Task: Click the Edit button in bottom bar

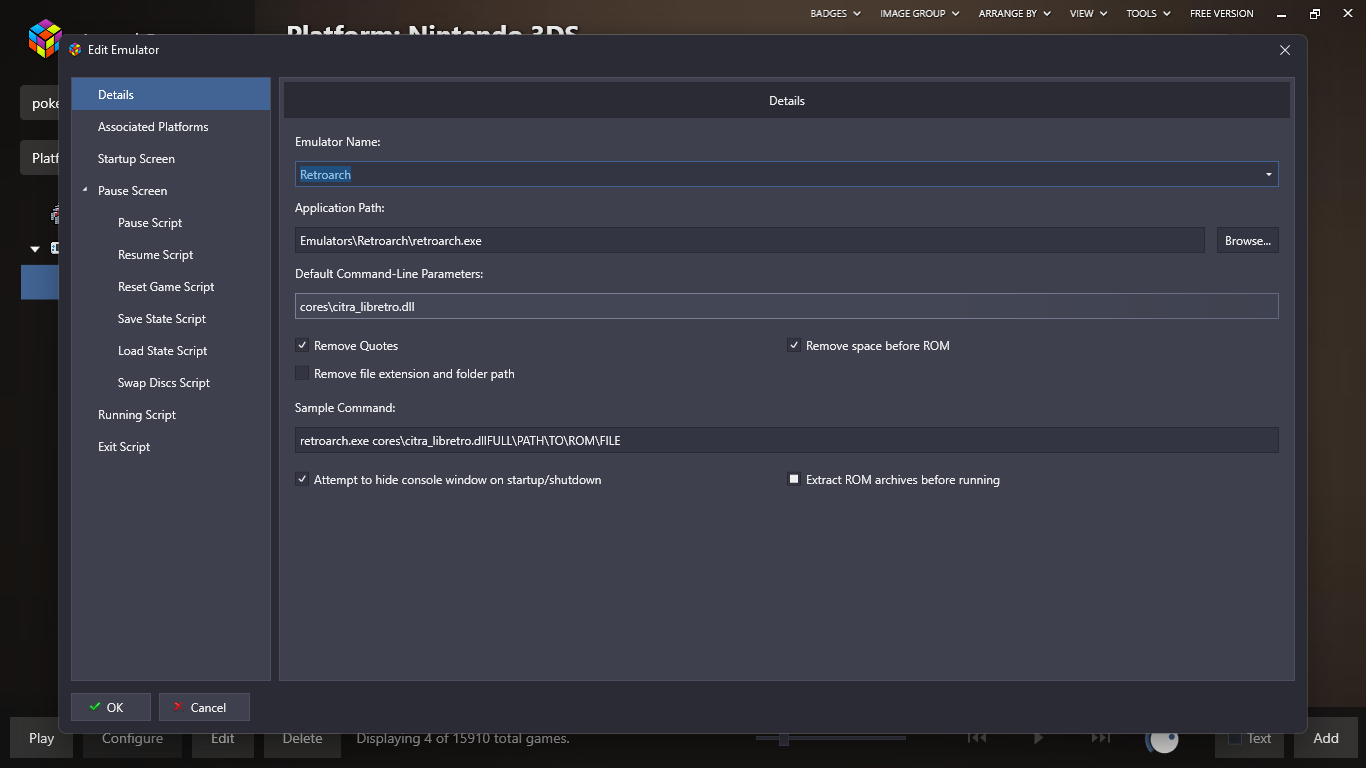Action: [x=223, y=738]
